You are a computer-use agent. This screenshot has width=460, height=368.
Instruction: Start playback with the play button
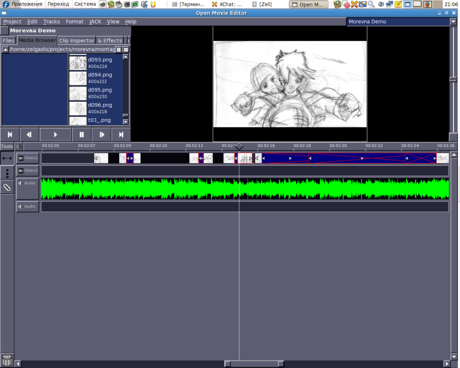(55, 134)
